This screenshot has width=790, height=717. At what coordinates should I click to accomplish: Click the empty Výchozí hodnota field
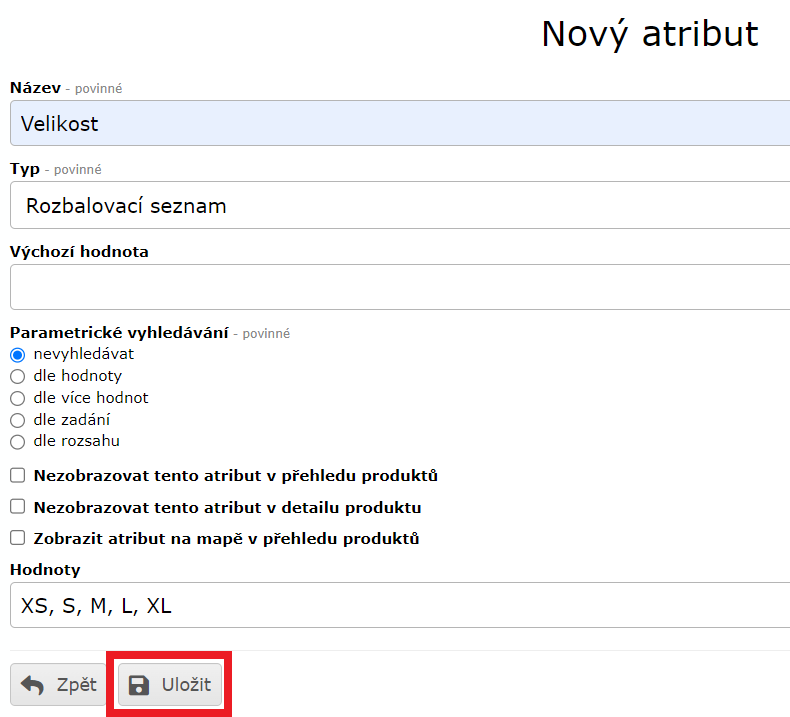(x=400, y=288)
